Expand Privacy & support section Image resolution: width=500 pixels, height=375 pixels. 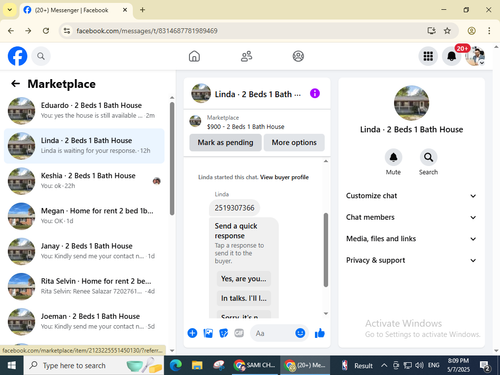point(411,260)
